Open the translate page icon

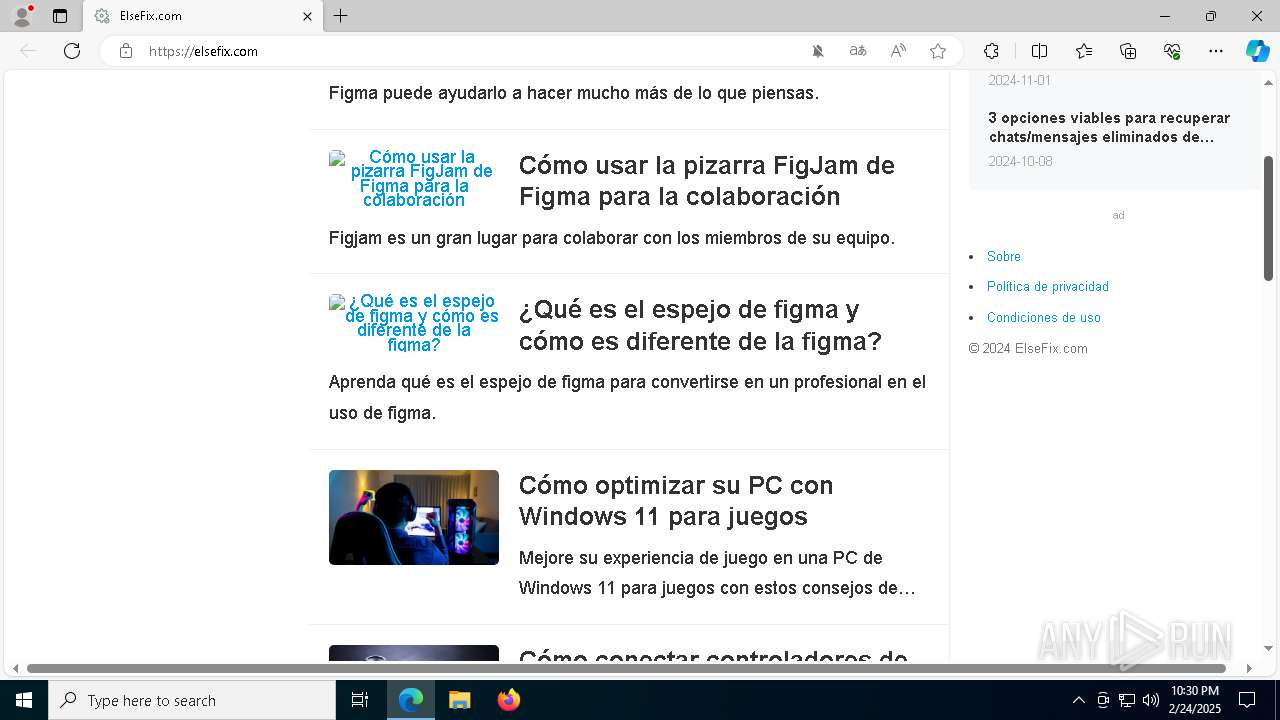[858, 51]
